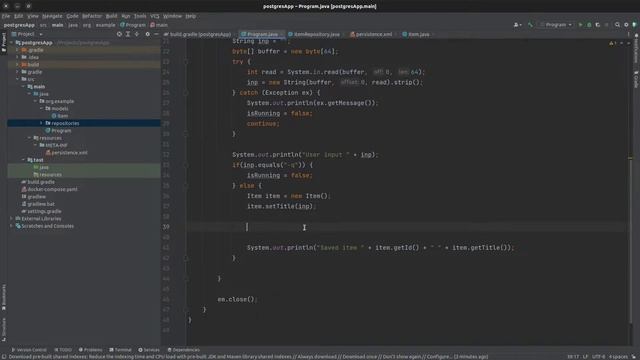640x360 pixels.
Task: Expand the .gradle folder
Action: click(x=17, y=50)
